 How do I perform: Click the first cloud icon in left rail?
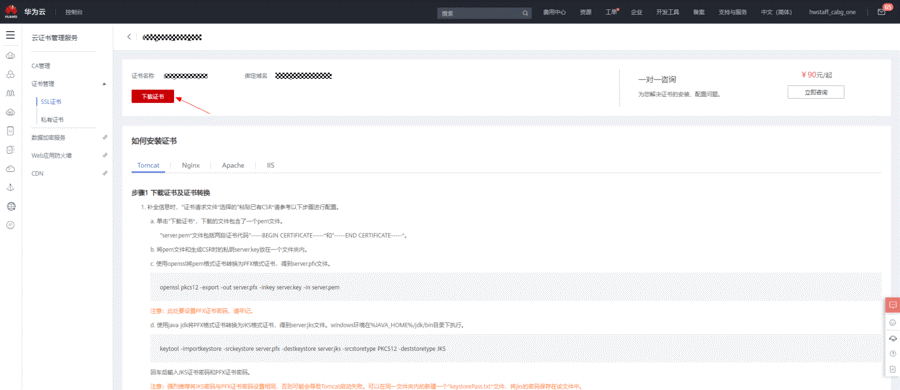(10, 56)
